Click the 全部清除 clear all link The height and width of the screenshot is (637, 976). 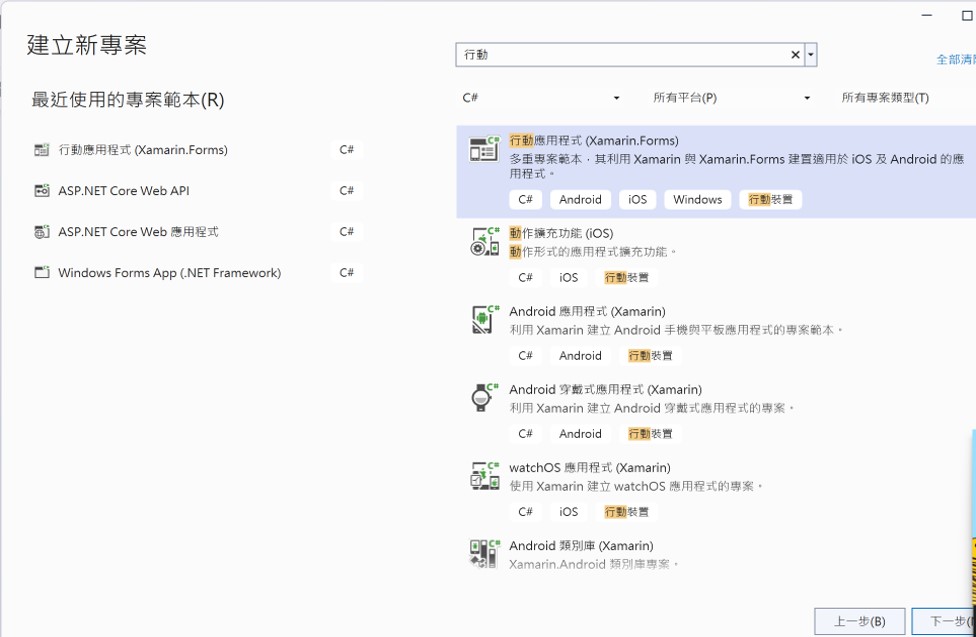956,60
